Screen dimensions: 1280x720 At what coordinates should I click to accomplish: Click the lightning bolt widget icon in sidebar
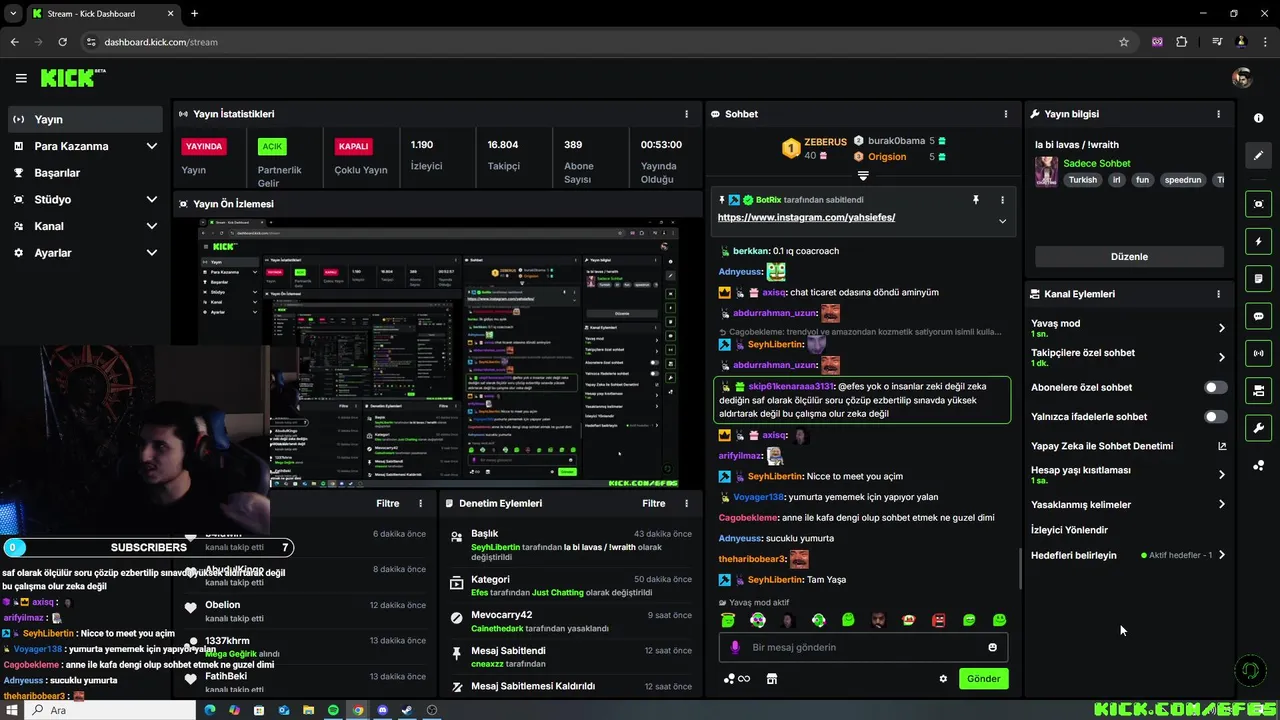[x=1258, y=241]
